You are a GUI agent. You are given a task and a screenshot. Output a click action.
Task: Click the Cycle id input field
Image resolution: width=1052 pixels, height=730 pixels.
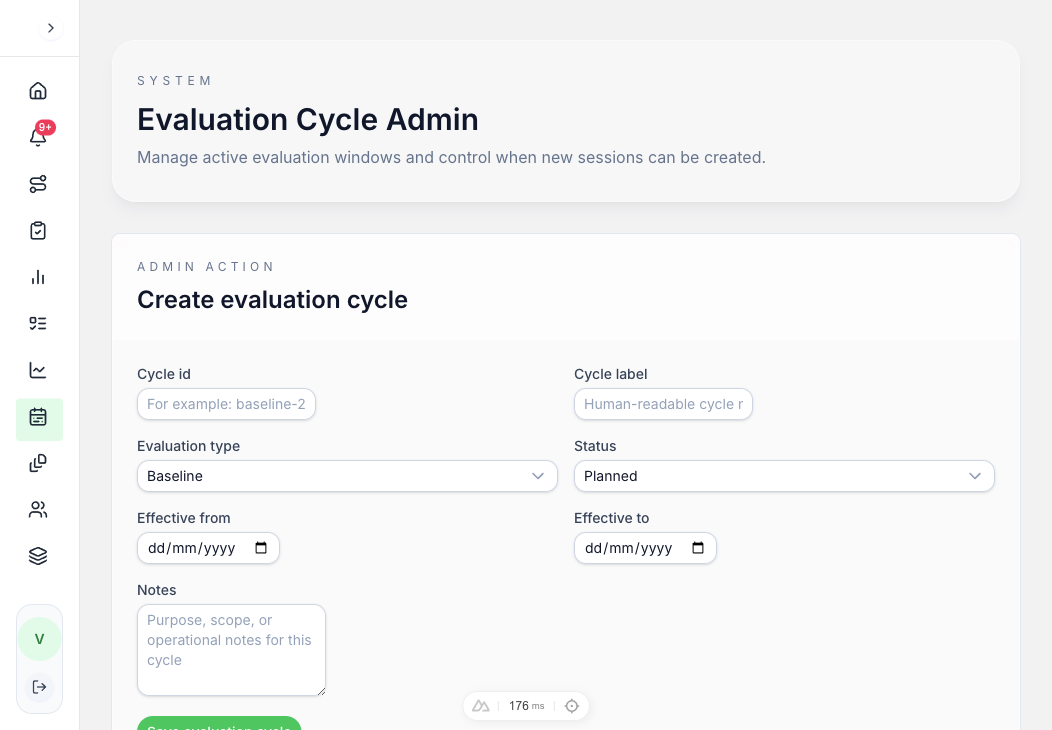tap(226, 404)
